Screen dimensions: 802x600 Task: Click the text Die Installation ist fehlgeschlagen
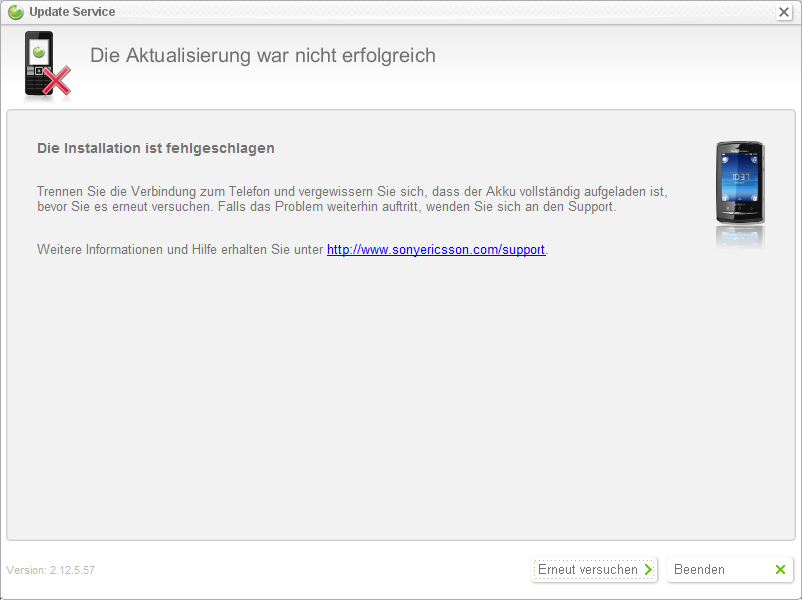[156, 148]
